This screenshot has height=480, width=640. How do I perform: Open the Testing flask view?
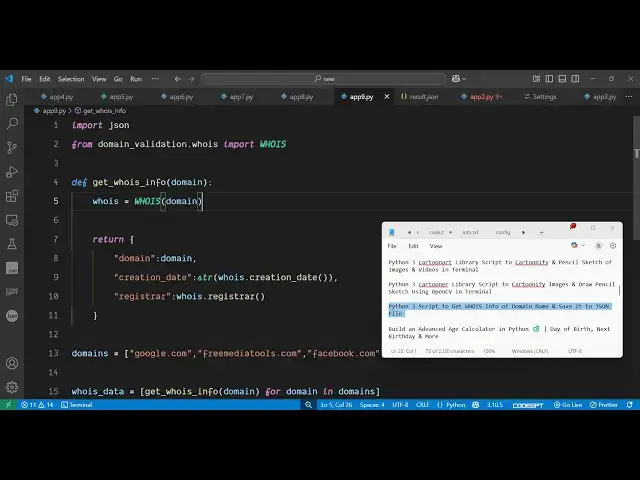pyautogui.click(x=12, y=244)
